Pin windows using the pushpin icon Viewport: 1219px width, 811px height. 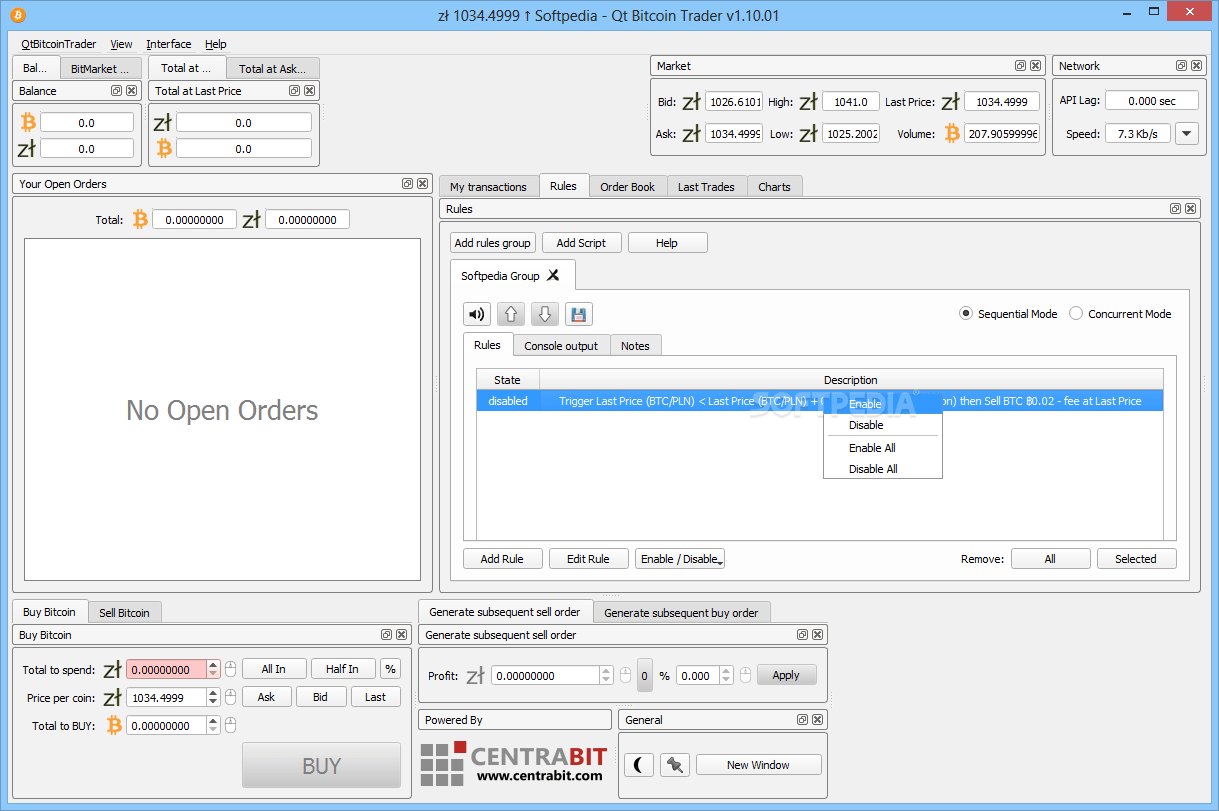[675, 763]
